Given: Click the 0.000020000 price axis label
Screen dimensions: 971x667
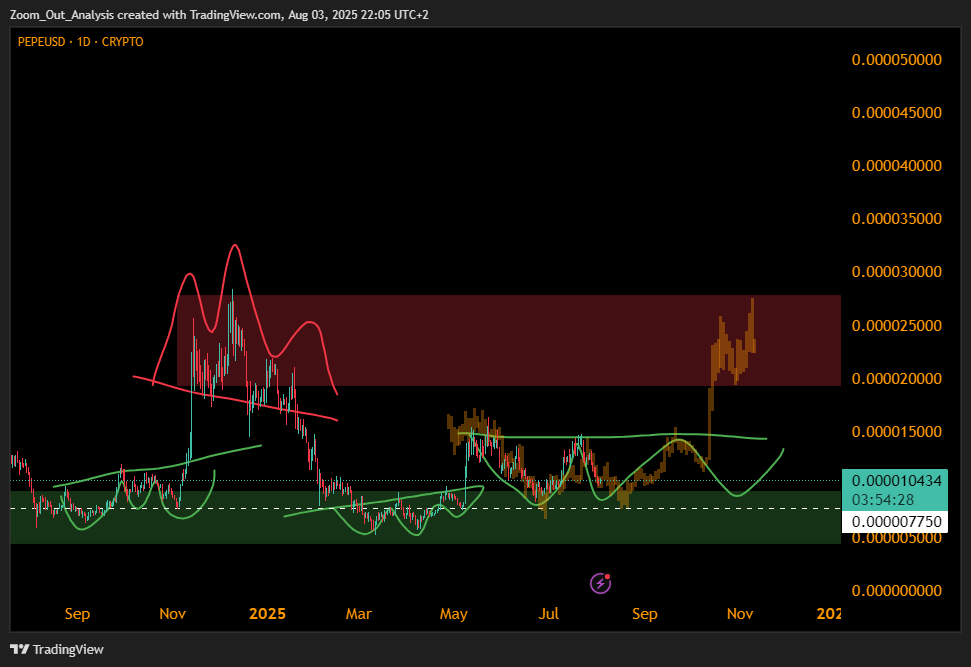Looking at the screenshot, I should [x=896, y=378].
